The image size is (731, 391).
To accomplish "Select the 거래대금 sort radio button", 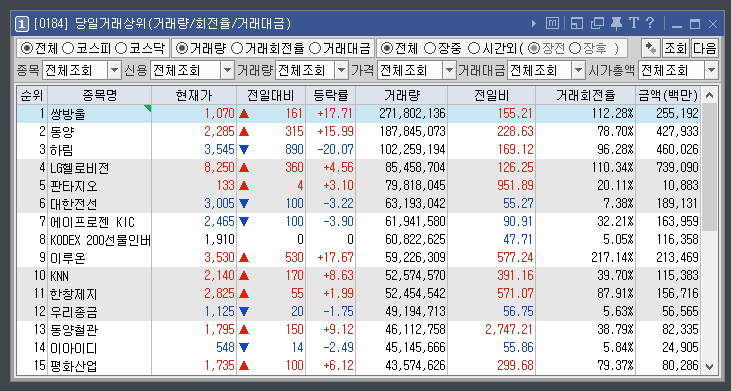I will [316, 48].
